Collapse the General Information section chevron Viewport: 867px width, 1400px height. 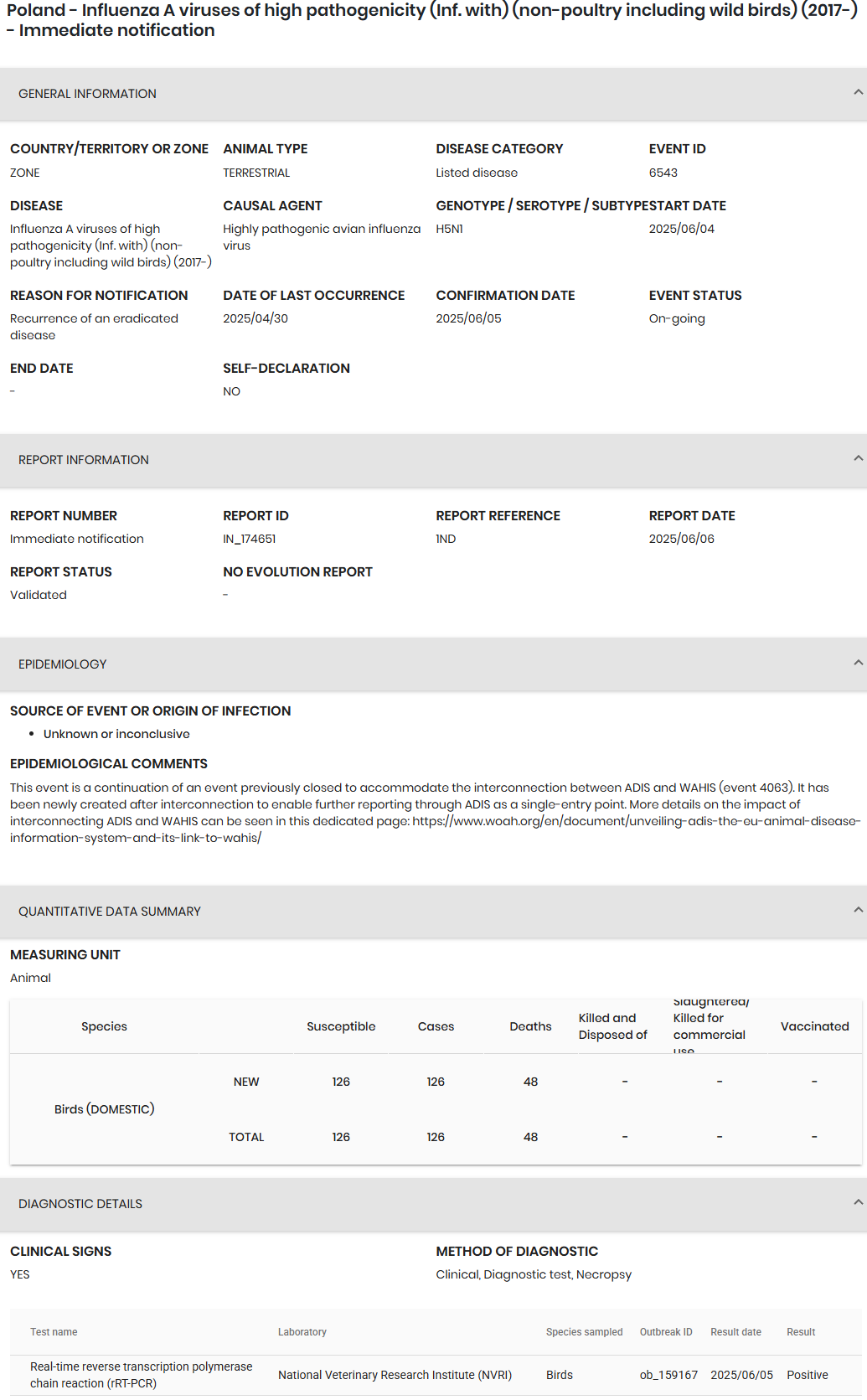pyautogui.click(x=857, y=92)
